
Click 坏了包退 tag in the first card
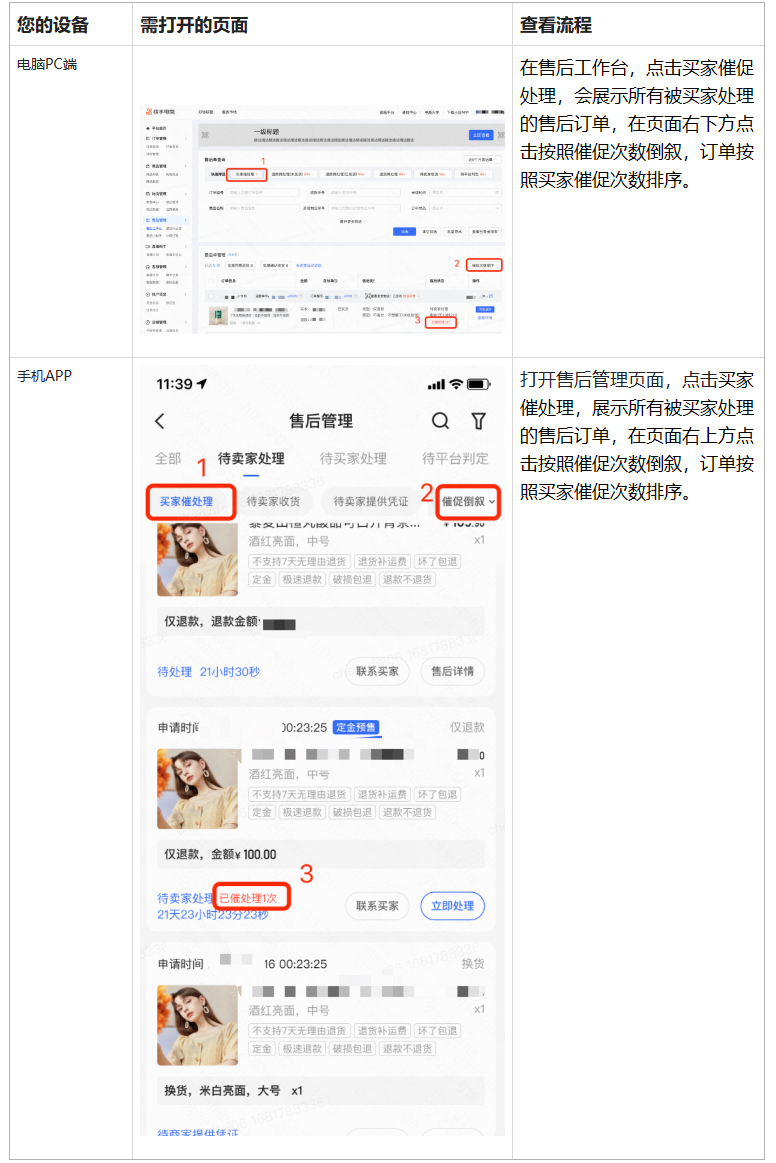[x=437, y=561]
